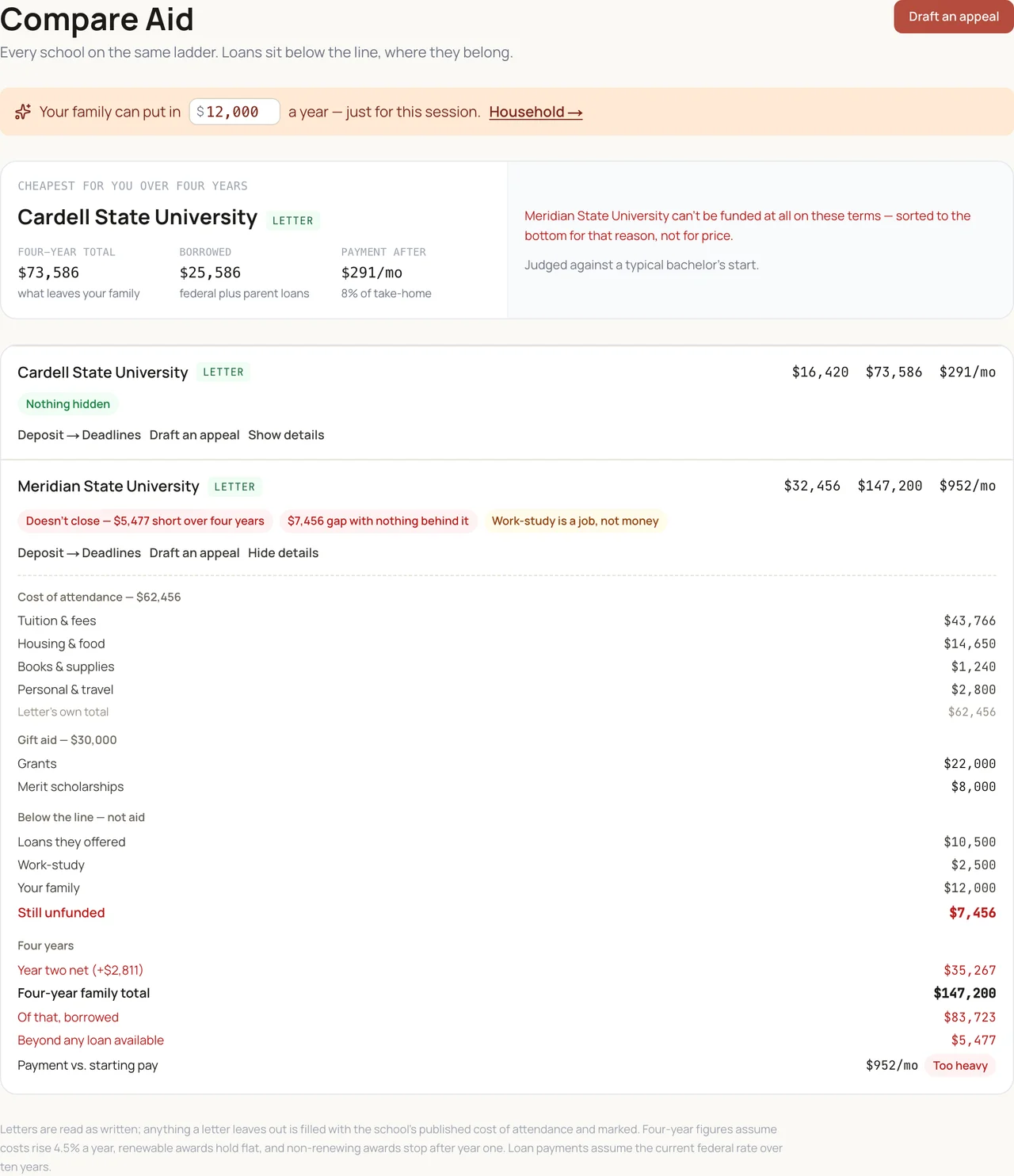The width and height of the screenshot is (1014, 1176).
Task: Edit the $12,000 family contribution field
Action: [x=234, y=112]
